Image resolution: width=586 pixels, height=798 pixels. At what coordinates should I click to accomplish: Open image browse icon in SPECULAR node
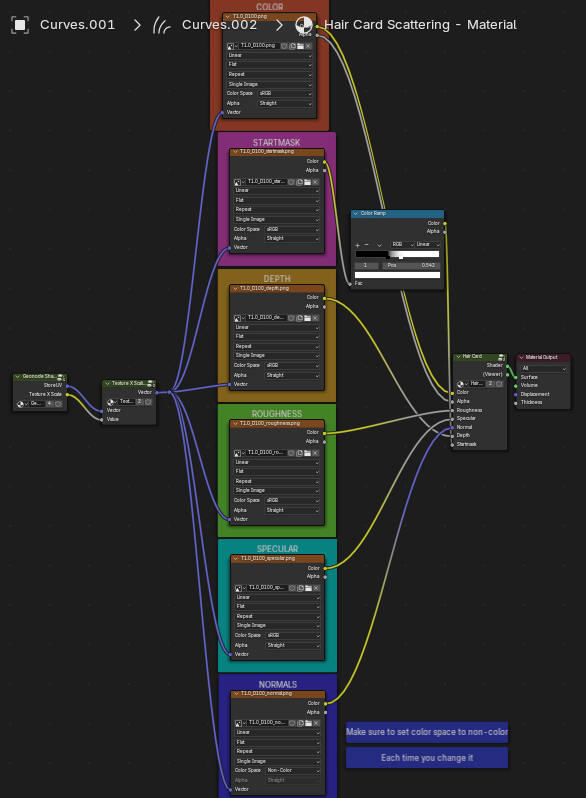[x=238, y=588]
